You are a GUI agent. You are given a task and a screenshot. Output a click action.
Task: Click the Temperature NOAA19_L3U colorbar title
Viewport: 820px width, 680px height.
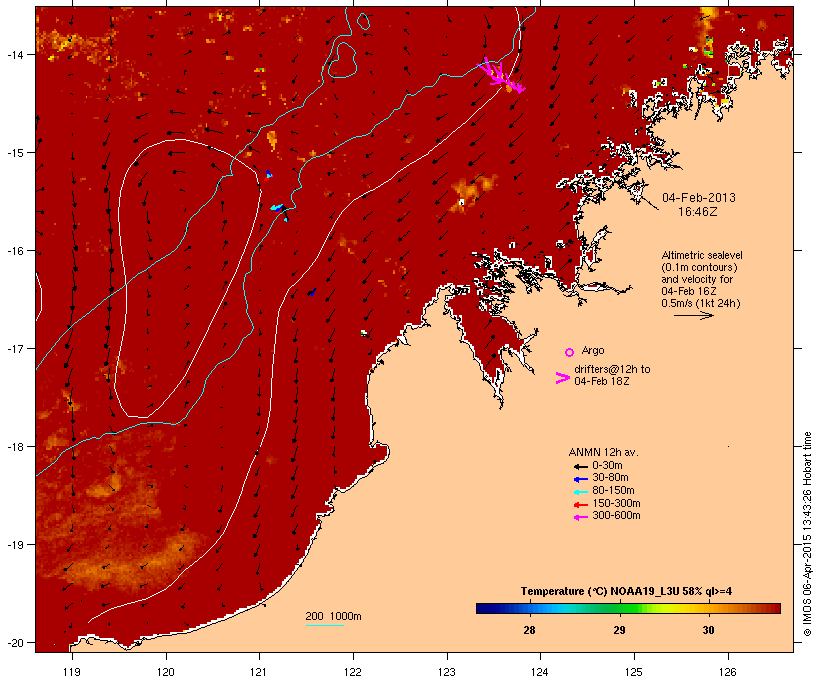pos(626,592)
